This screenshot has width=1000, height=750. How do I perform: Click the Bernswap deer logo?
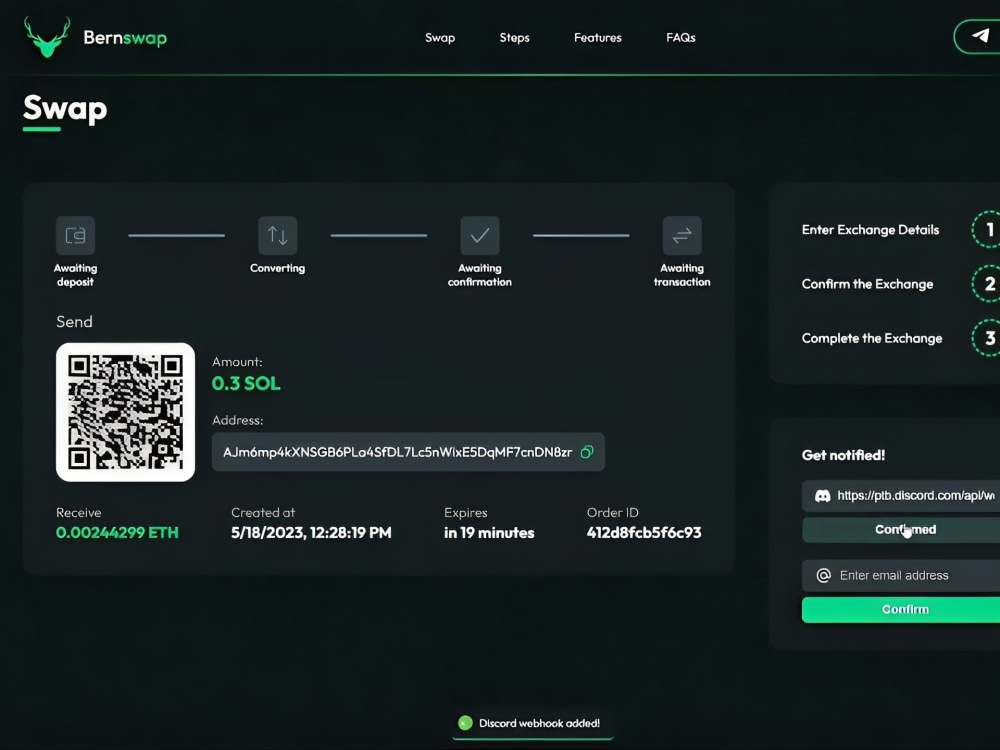click(47, 37)
